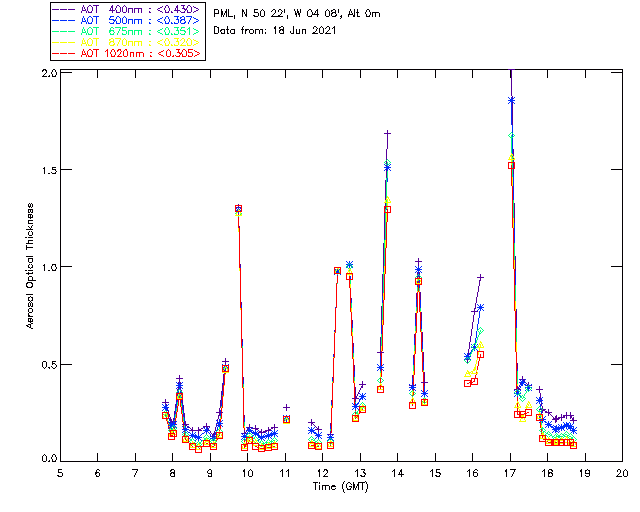This screenshot has width=640, height=512.
Task: Click the 0.5 tick label on y-axis
Action: click(49, 364)
